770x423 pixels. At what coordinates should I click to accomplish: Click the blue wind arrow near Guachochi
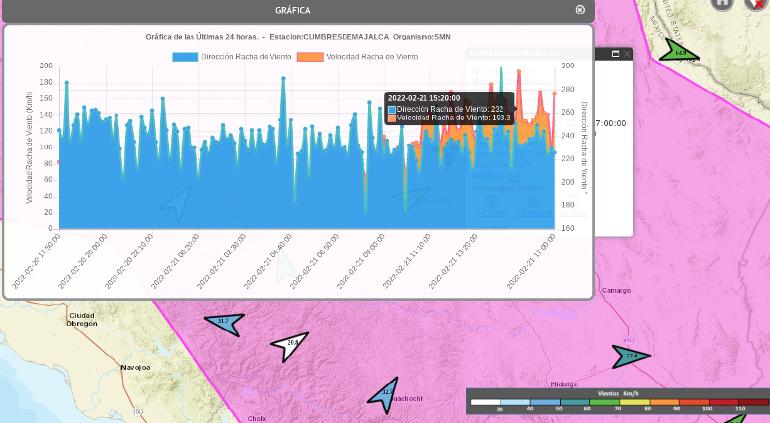(x=385, y=393)
